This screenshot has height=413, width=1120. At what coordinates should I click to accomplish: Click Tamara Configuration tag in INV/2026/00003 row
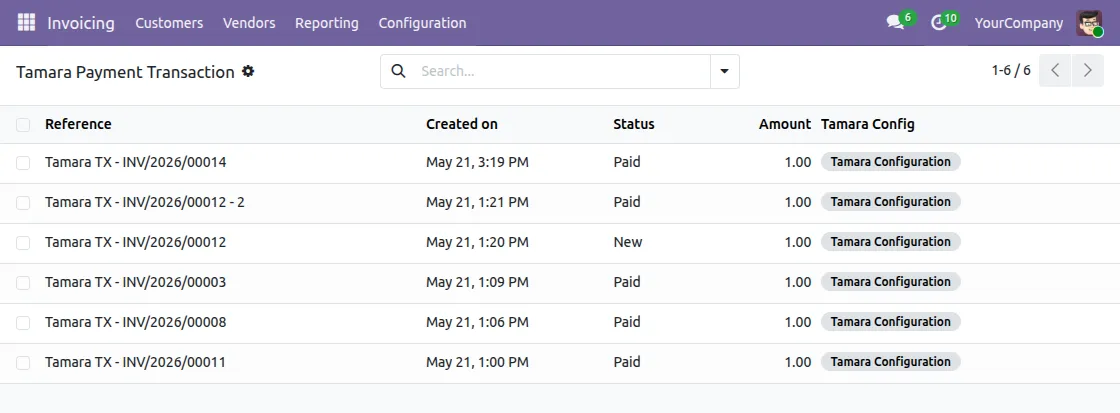890,282
